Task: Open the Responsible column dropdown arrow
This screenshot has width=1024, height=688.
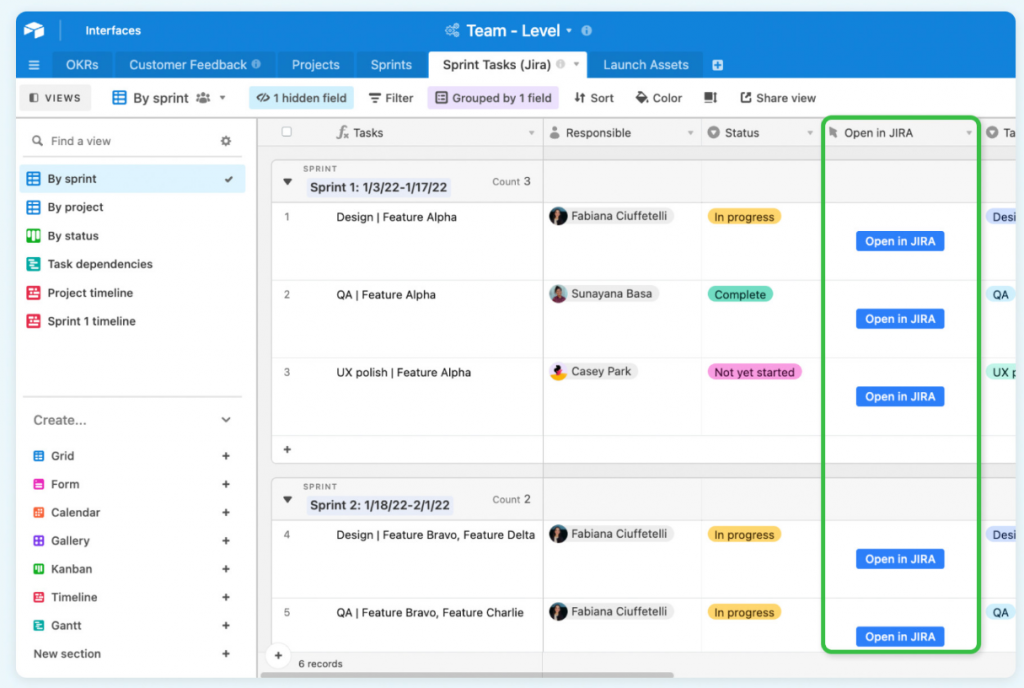Action: (x=690, y=133)
